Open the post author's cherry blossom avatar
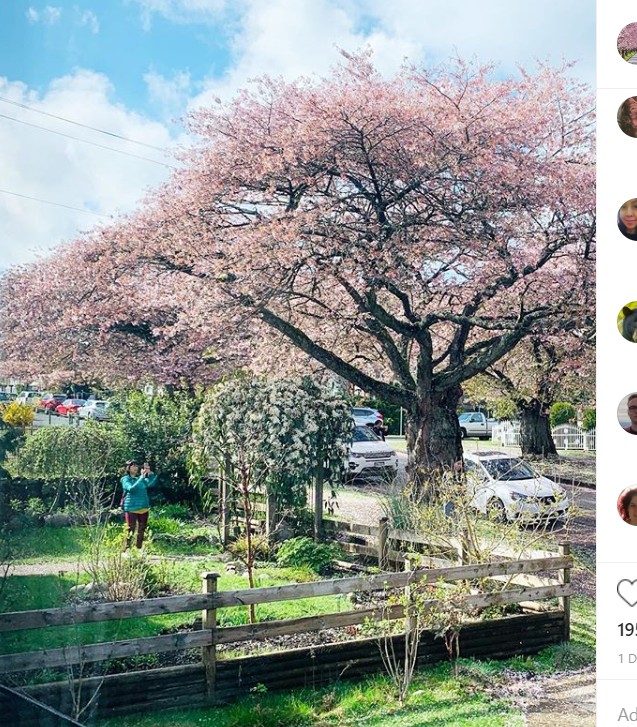 point(627,43)
